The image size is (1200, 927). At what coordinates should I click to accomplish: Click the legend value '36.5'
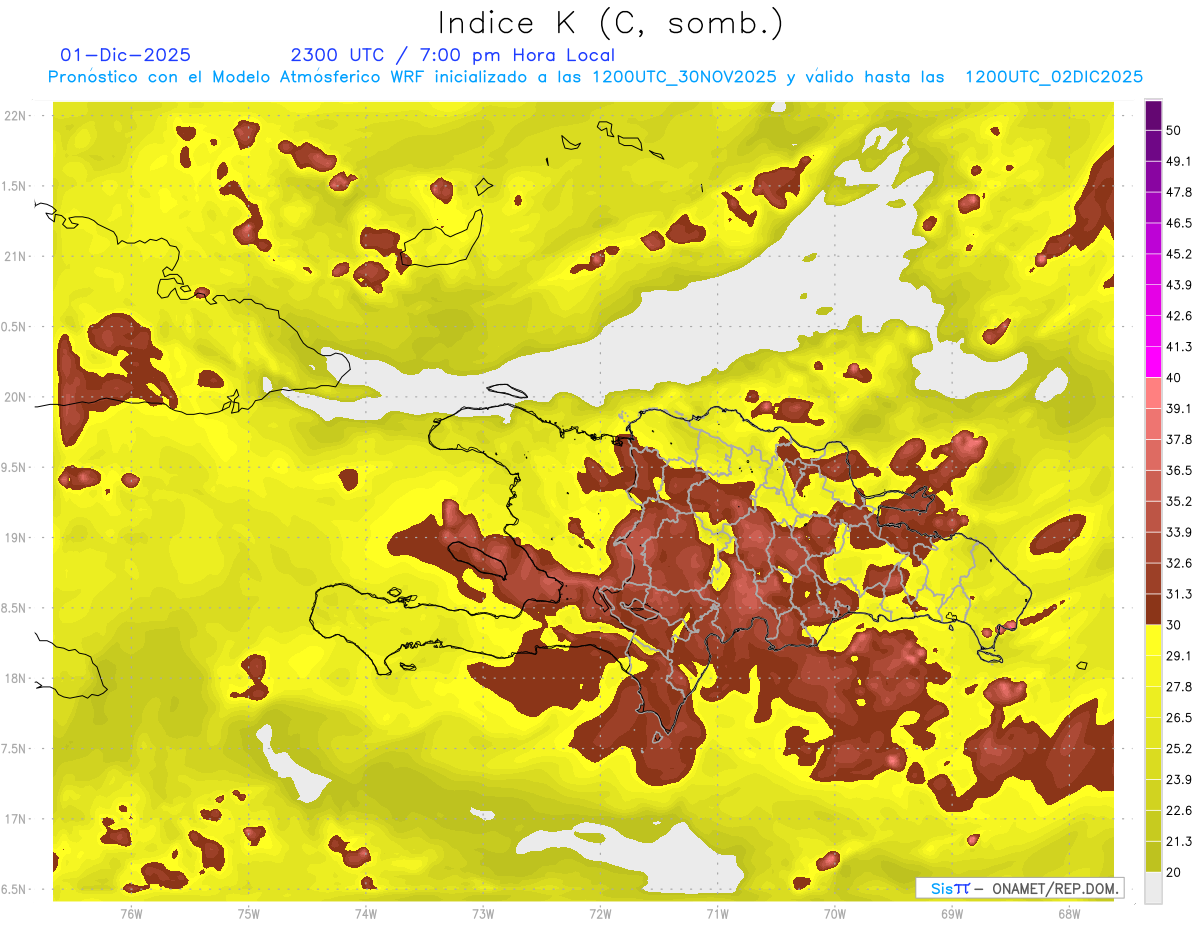point(1179,470)
